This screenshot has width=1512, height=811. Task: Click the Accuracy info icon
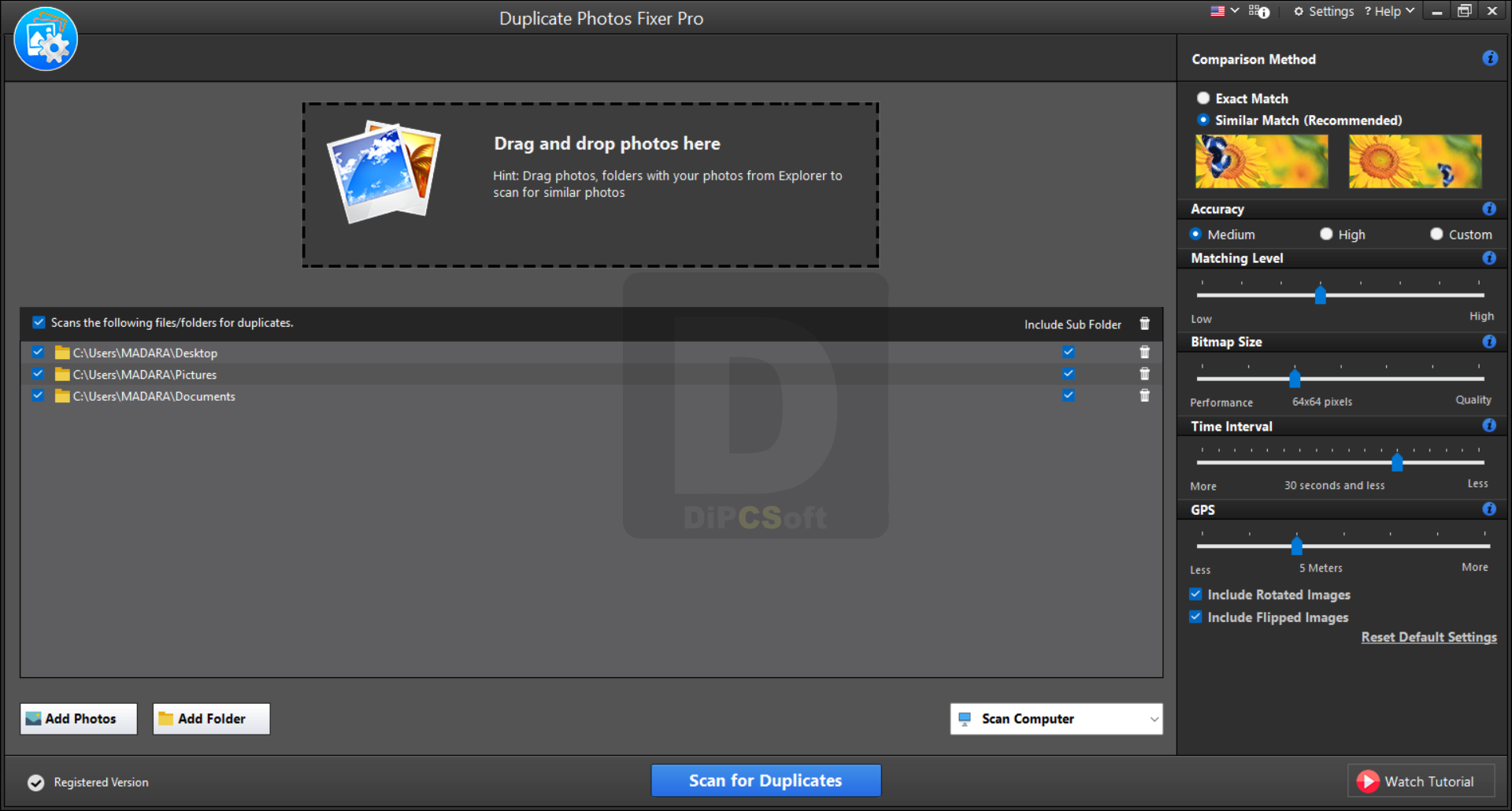coord(1489,209)
